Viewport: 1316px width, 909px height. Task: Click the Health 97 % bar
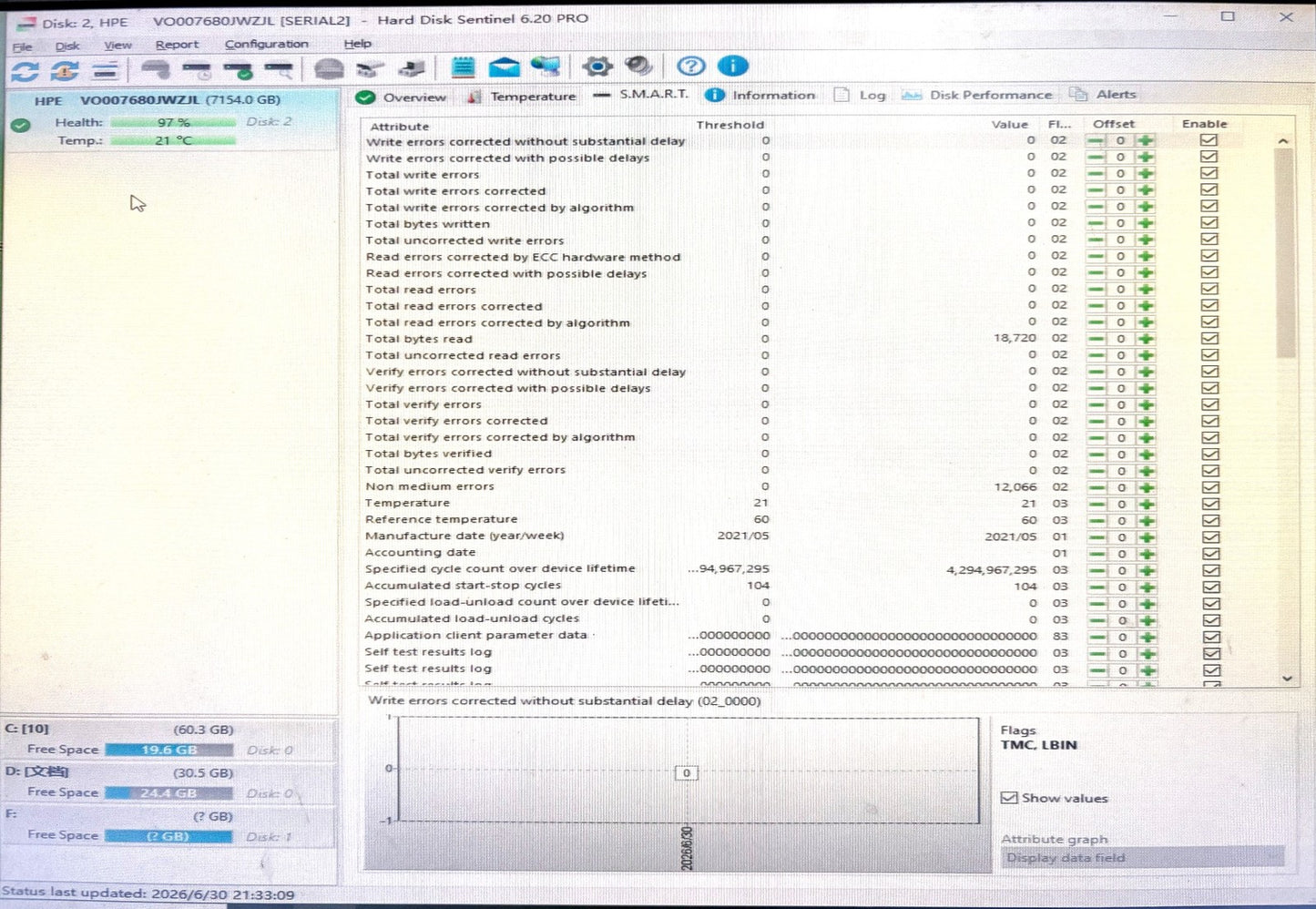pyautogui.click(x=173, y=122)
